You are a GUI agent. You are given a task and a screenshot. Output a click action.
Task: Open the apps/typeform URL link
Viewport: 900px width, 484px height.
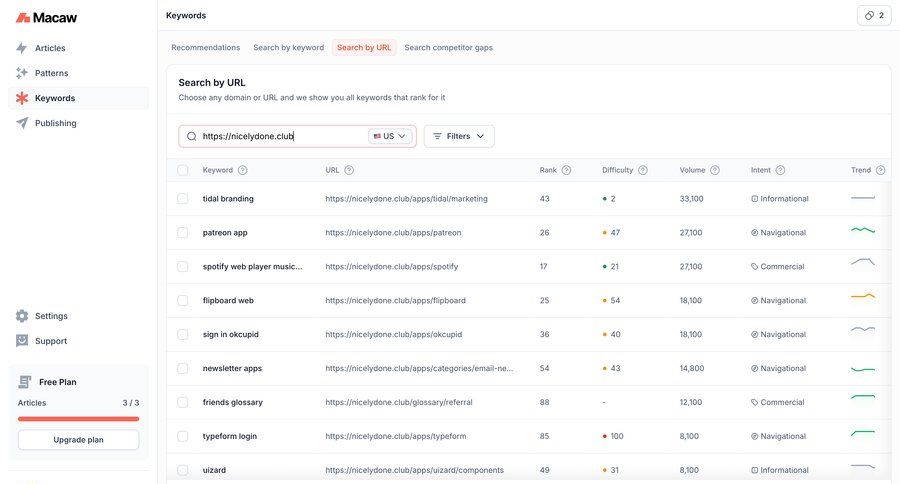tap(395, 436)
